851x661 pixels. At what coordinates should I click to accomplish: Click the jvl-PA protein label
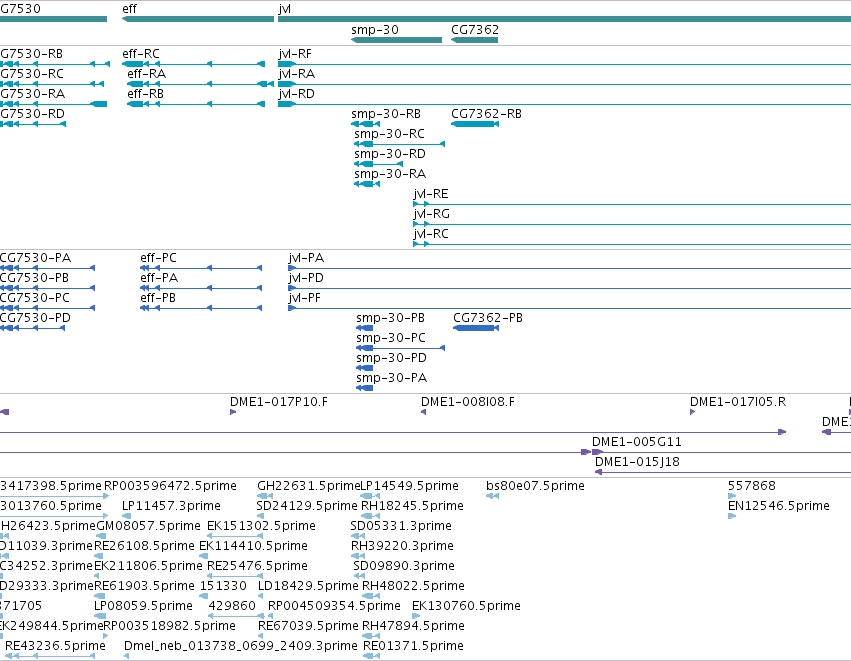point(306,258)
